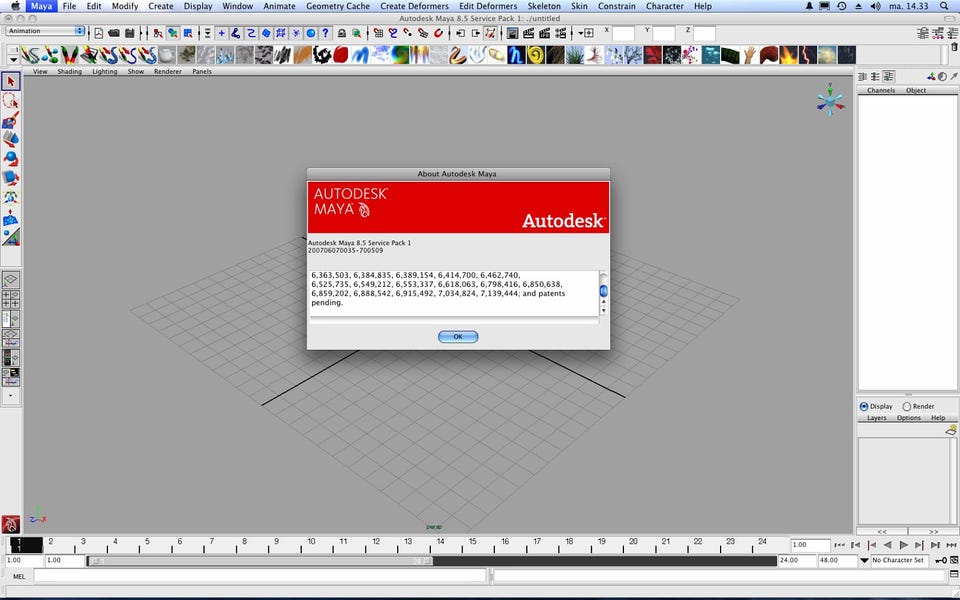Select the yellow spiral shelf icon
Image resolution: width=960 pixels, height=600 pixels.
535,55
